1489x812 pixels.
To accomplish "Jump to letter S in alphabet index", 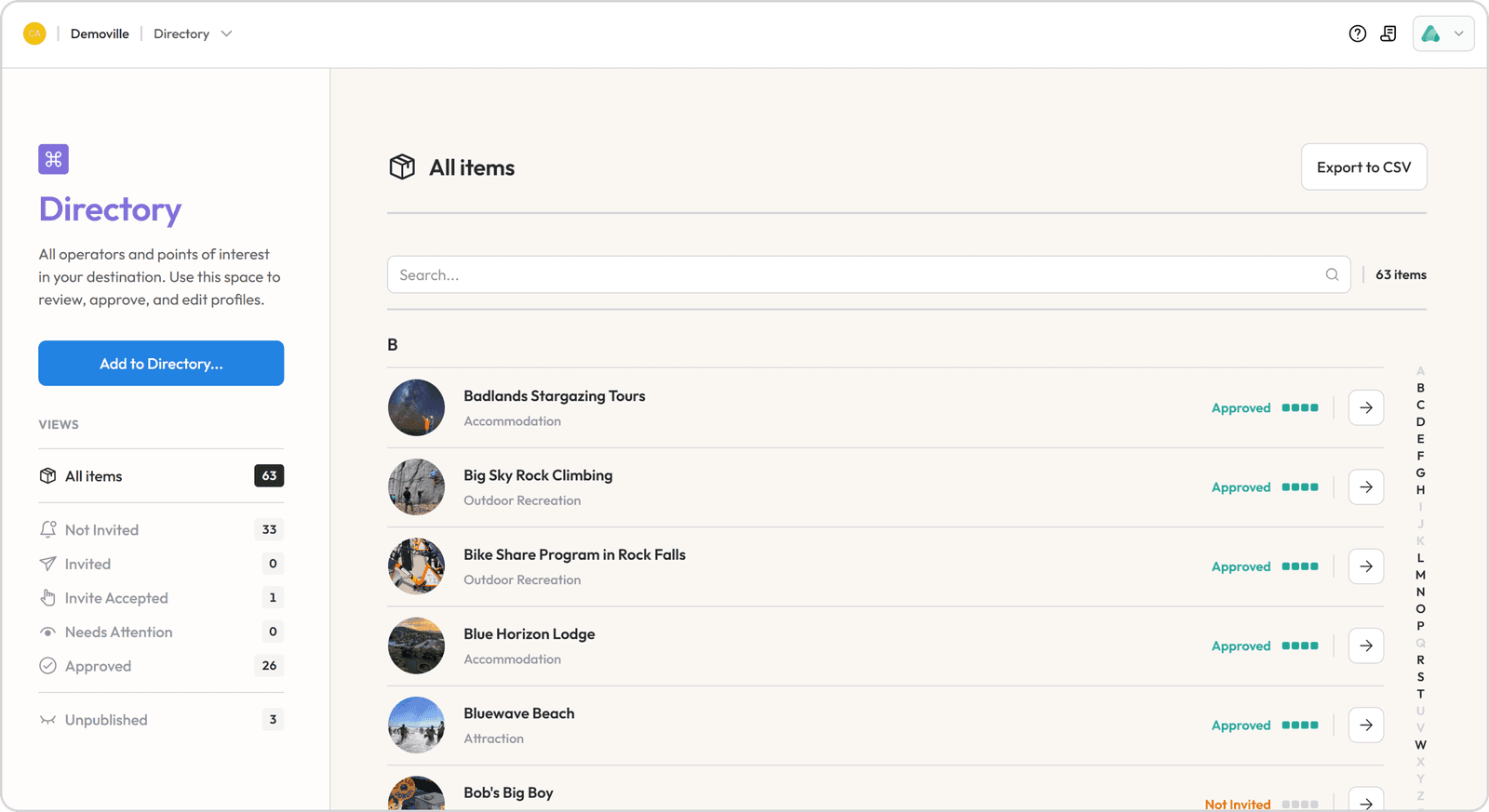I will click(x=1420, y=677).
